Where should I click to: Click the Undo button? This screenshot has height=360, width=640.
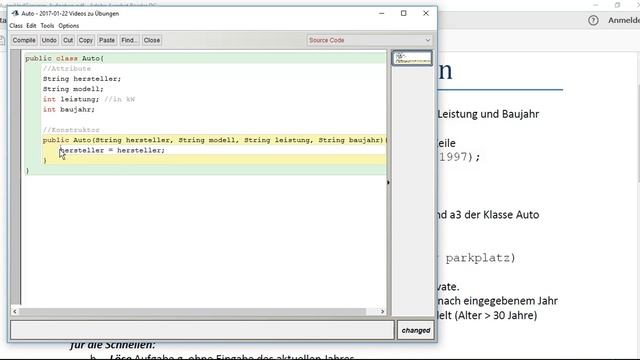49,40
